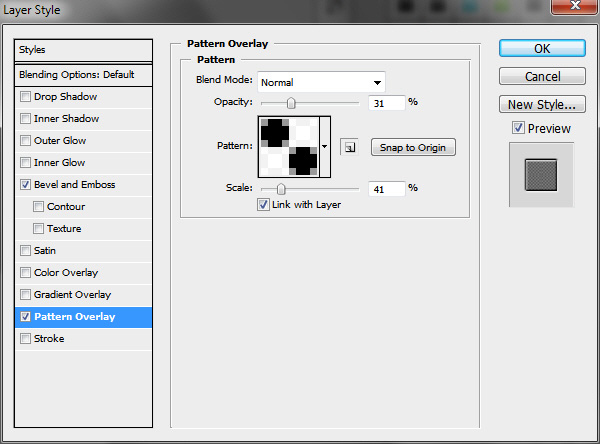Select the Gradient Overlay label

(x=72, y=295)
